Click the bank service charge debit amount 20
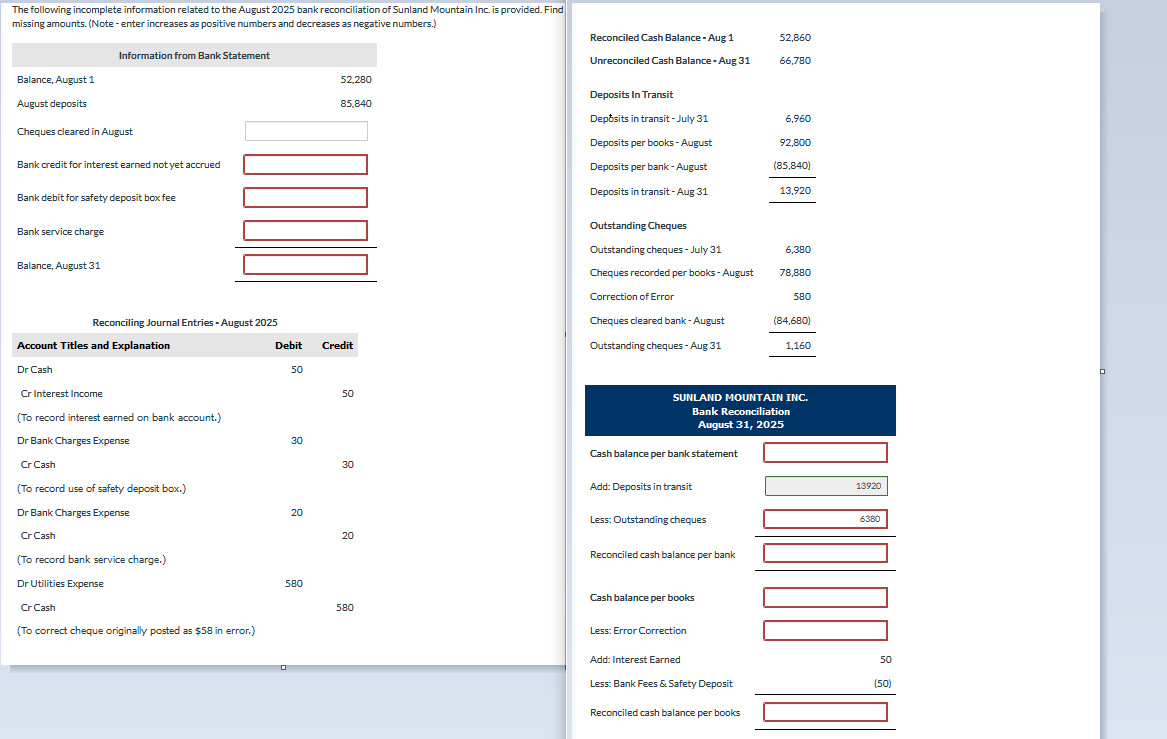The height and width of the screenshot is (739, 1167). pyautogui.click(x=297, y=512)
